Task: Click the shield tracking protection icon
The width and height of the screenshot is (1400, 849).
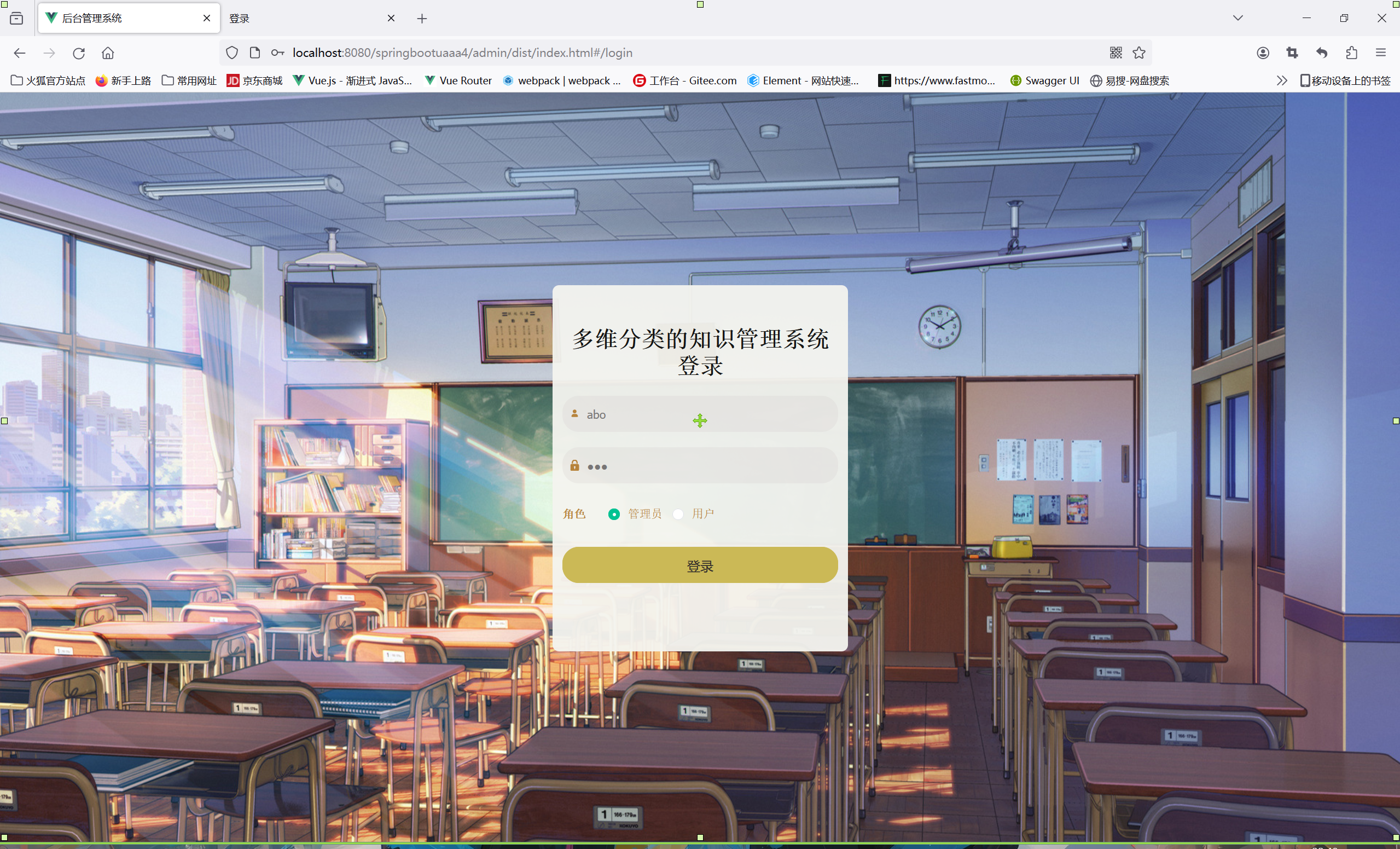Action: point(232,53)
